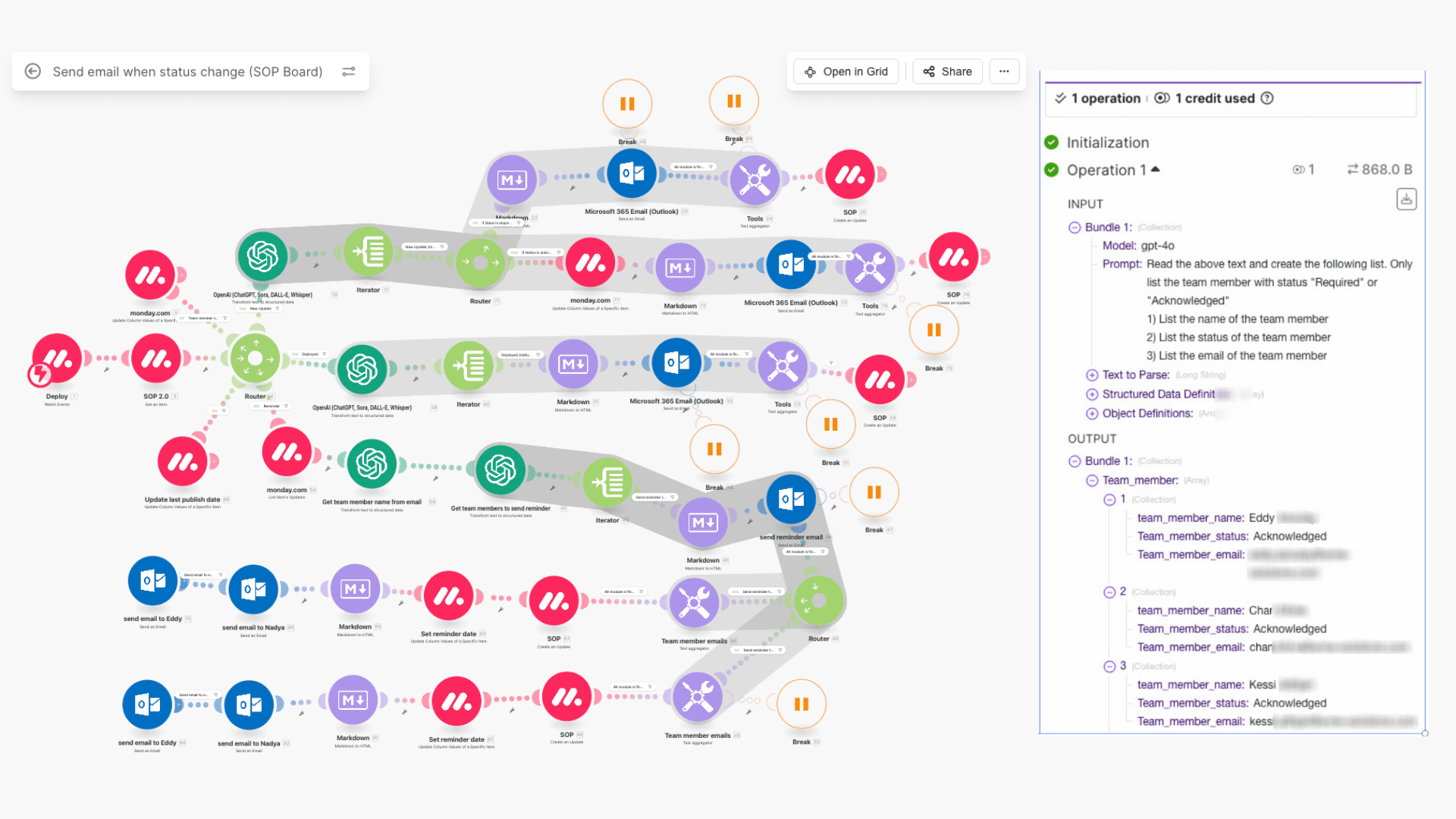Collapse the Team_member array
Screen dimensions: 1456x819
(x=1092, y=481)
